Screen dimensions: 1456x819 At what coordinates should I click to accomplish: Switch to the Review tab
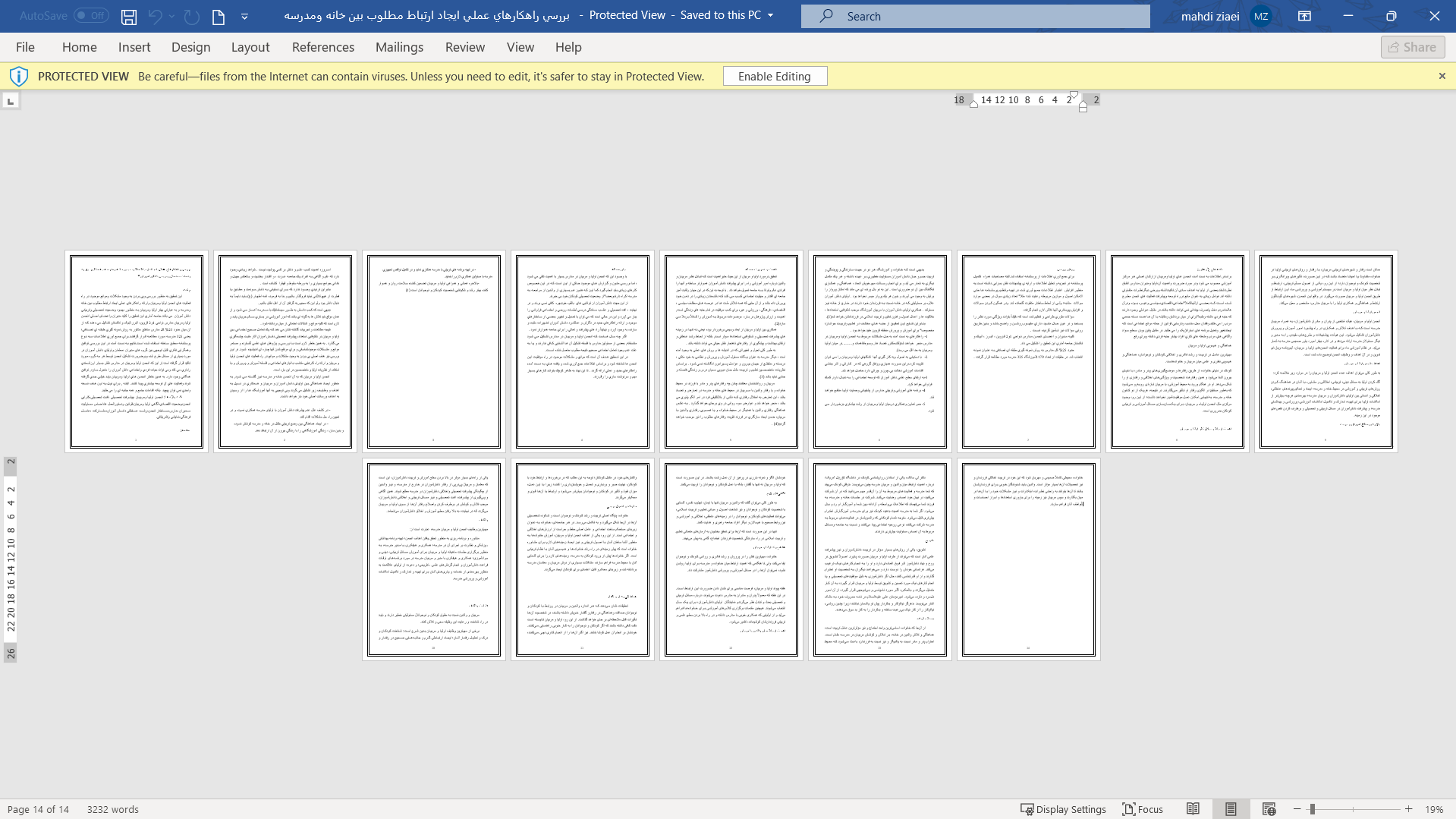465,47
